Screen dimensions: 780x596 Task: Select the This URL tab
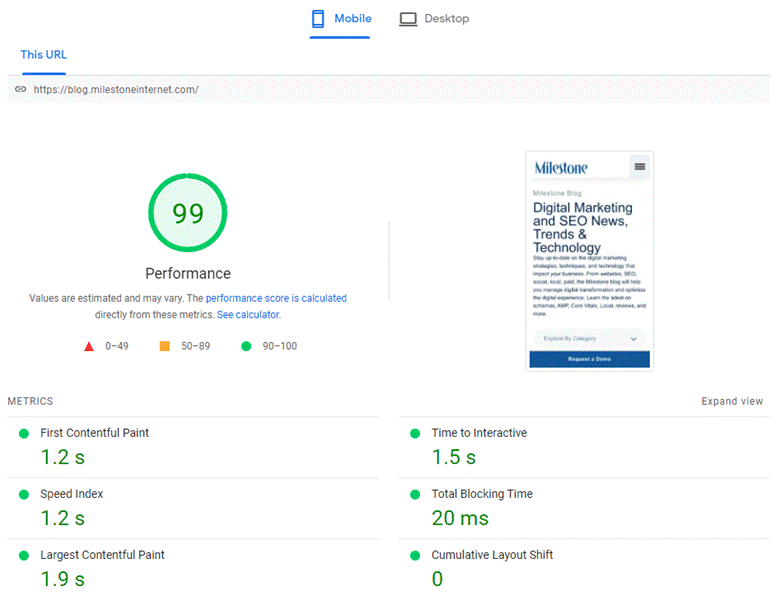(44, 55)
